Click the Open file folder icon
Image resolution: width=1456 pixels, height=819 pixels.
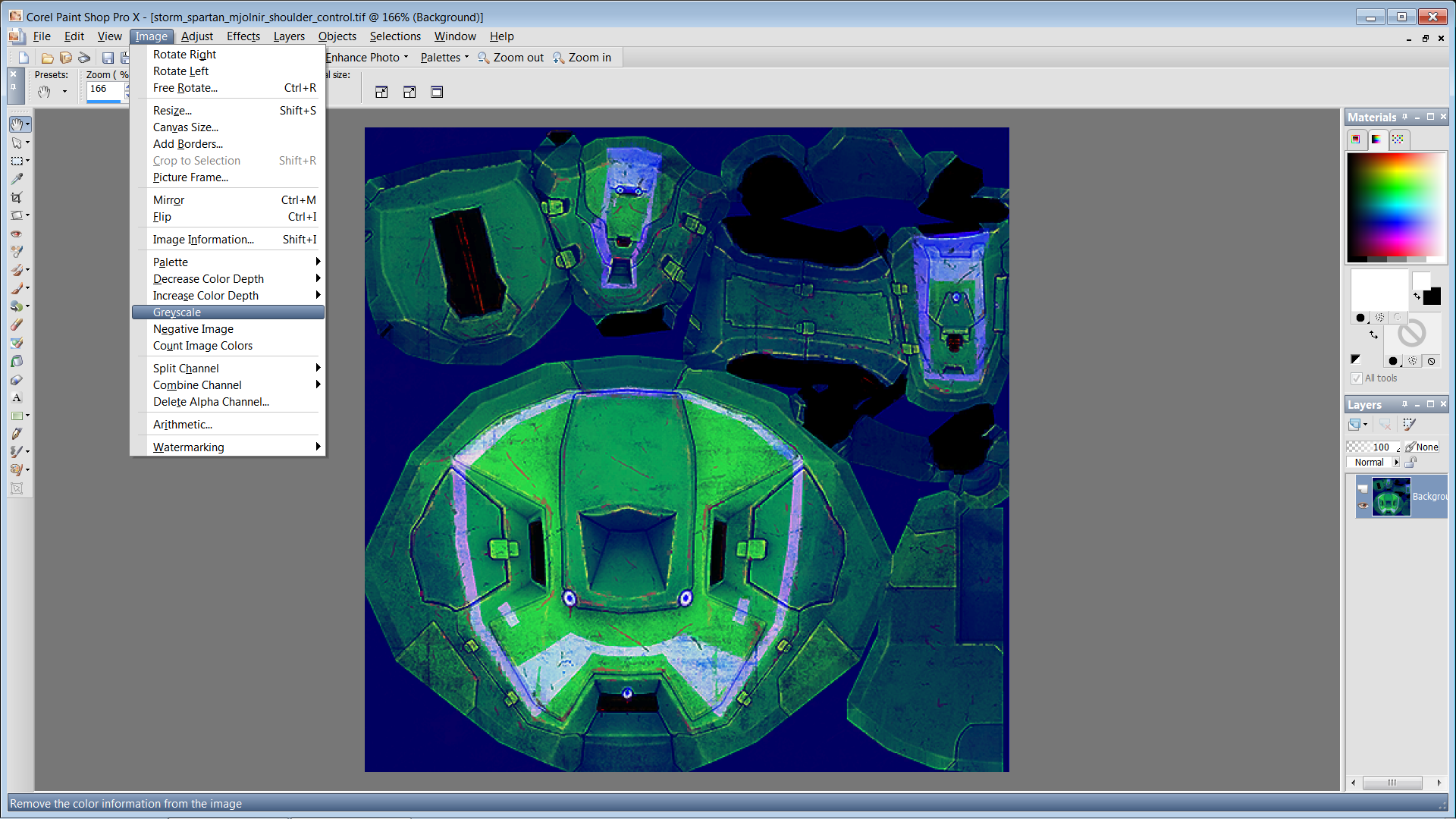click(47, 58)
